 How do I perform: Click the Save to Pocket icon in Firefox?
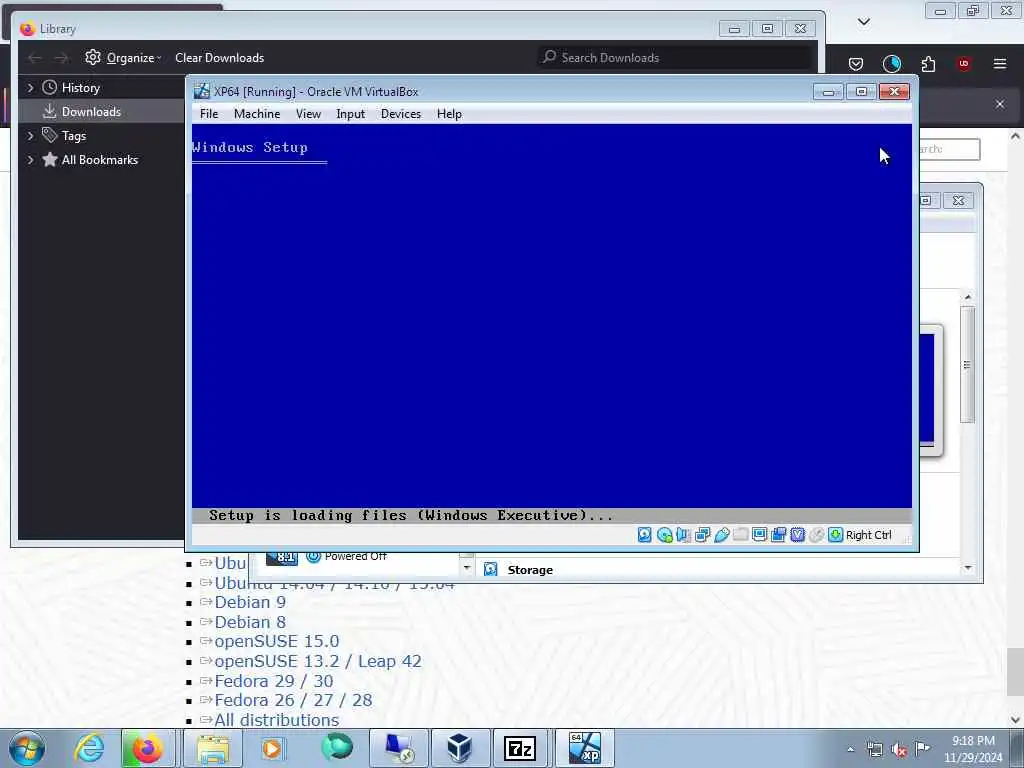click(856, 64)
